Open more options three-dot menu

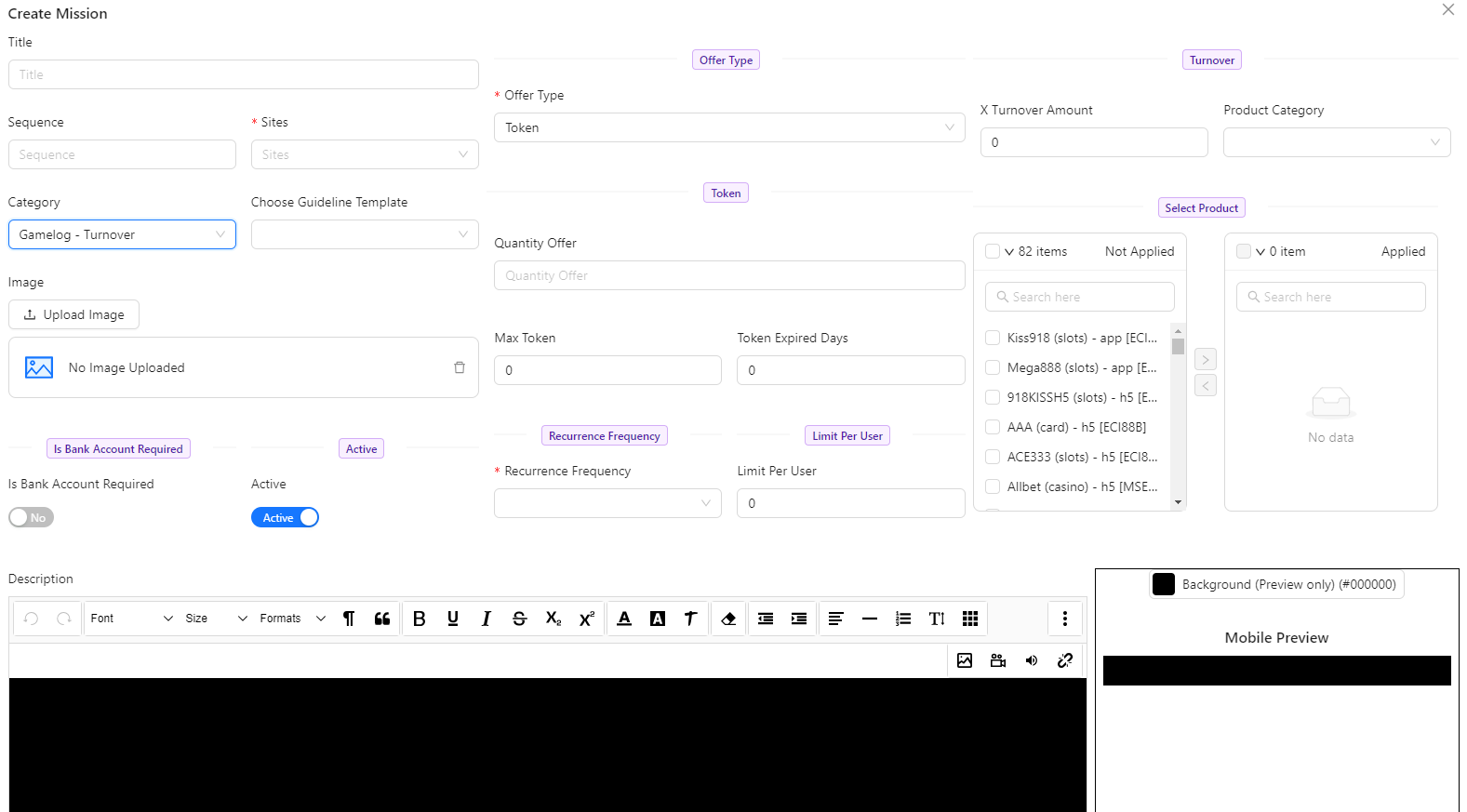pos(1065,619)
